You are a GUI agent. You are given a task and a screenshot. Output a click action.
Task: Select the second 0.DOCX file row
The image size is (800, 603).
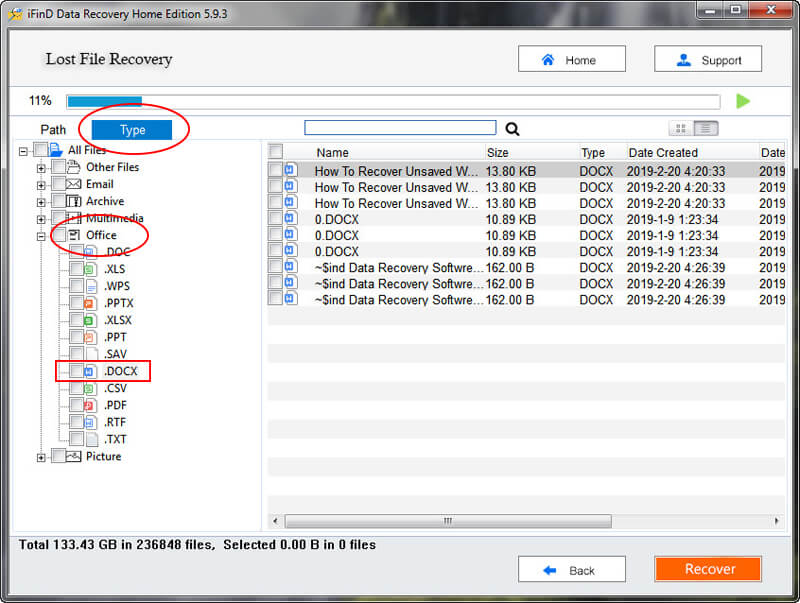(x=526, y=235)
